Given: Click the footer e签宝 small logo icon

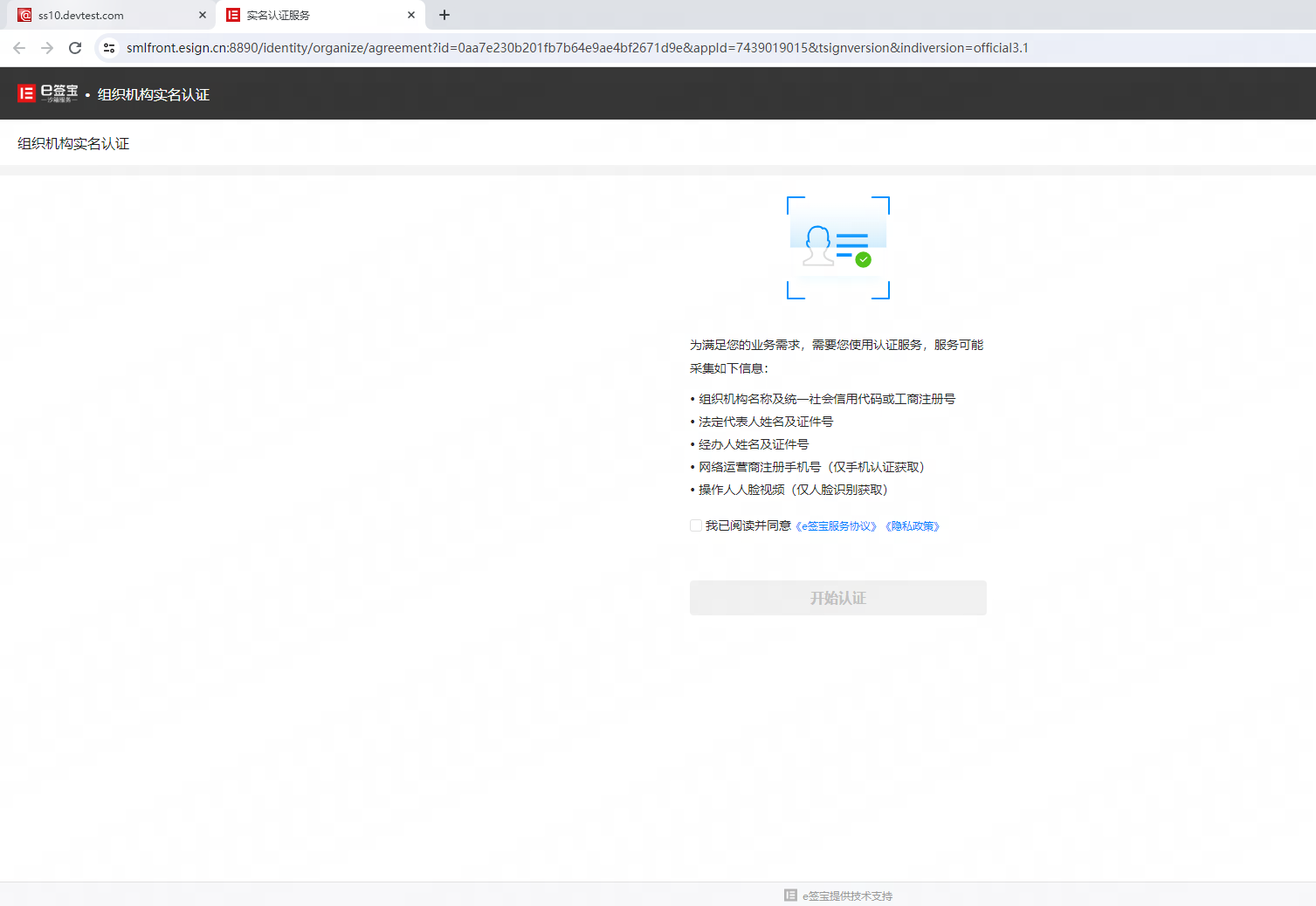Looking at the screenshot, I should pyautogui.click(x=790, y=895).
